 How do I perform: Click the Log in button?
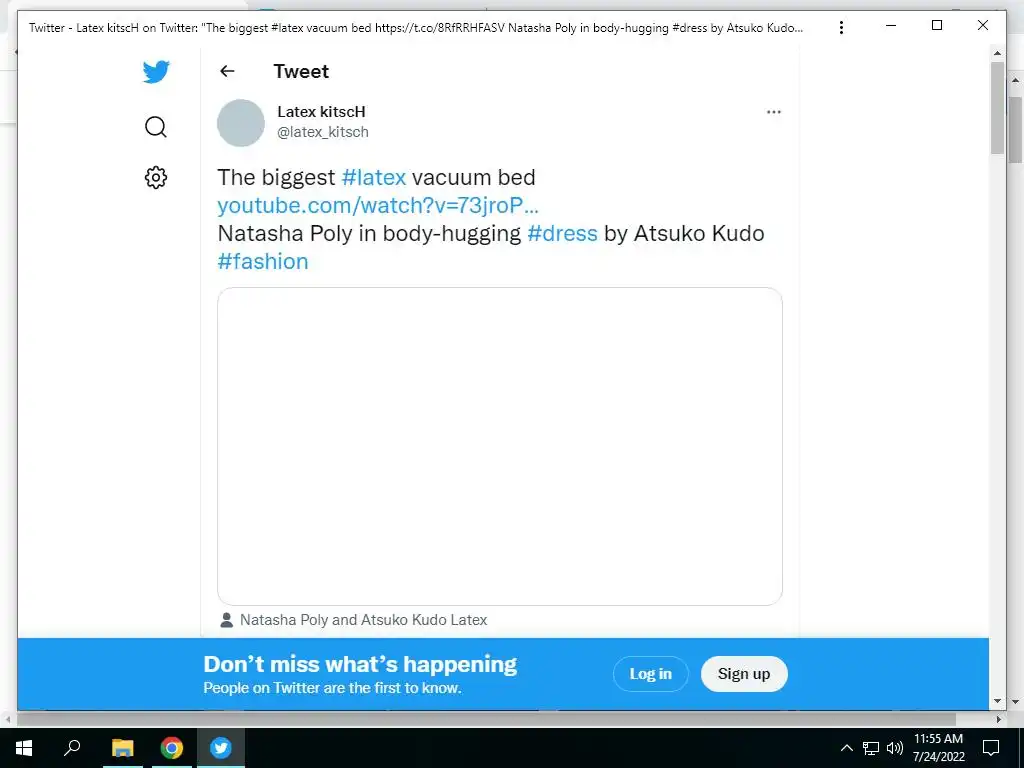650,674
